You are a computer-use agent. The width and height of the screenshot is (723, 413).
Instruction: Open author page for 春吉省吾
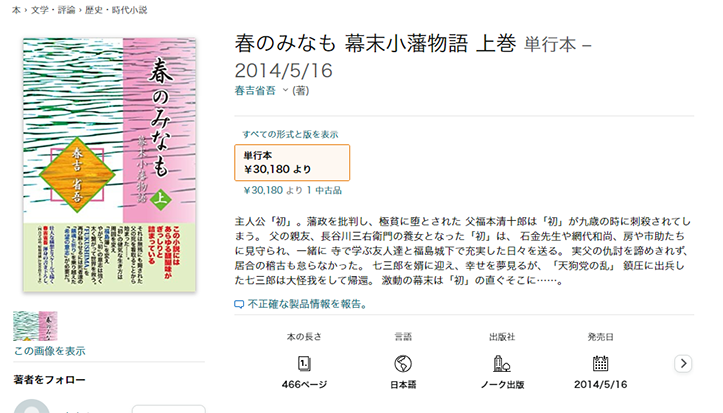[255, 90]
